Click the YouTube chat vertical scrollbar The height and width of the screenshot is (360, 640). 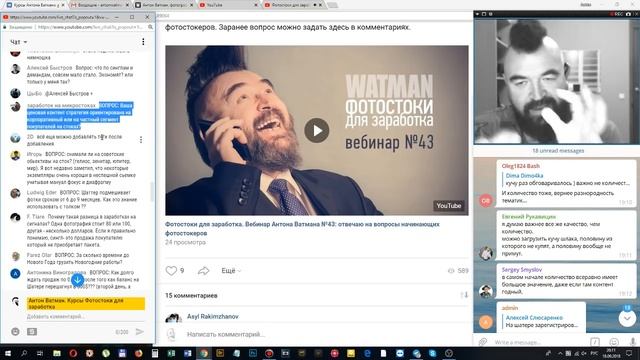[x=152, y=192]
